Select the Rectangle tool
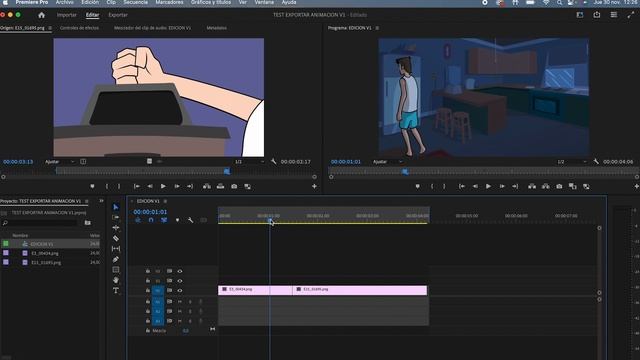The height and width of the screenshot is (360, 640). [116, 270]
